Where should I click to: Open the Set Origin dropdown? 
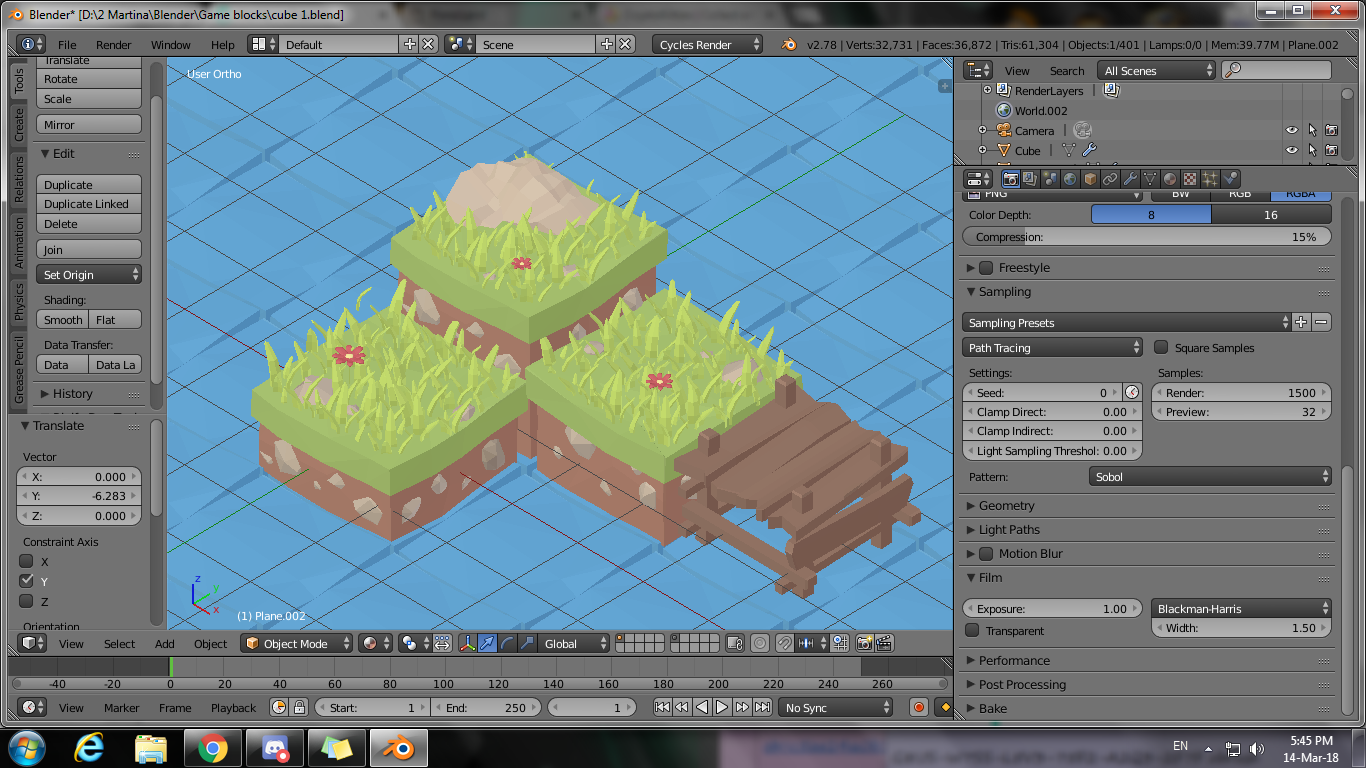89,274
